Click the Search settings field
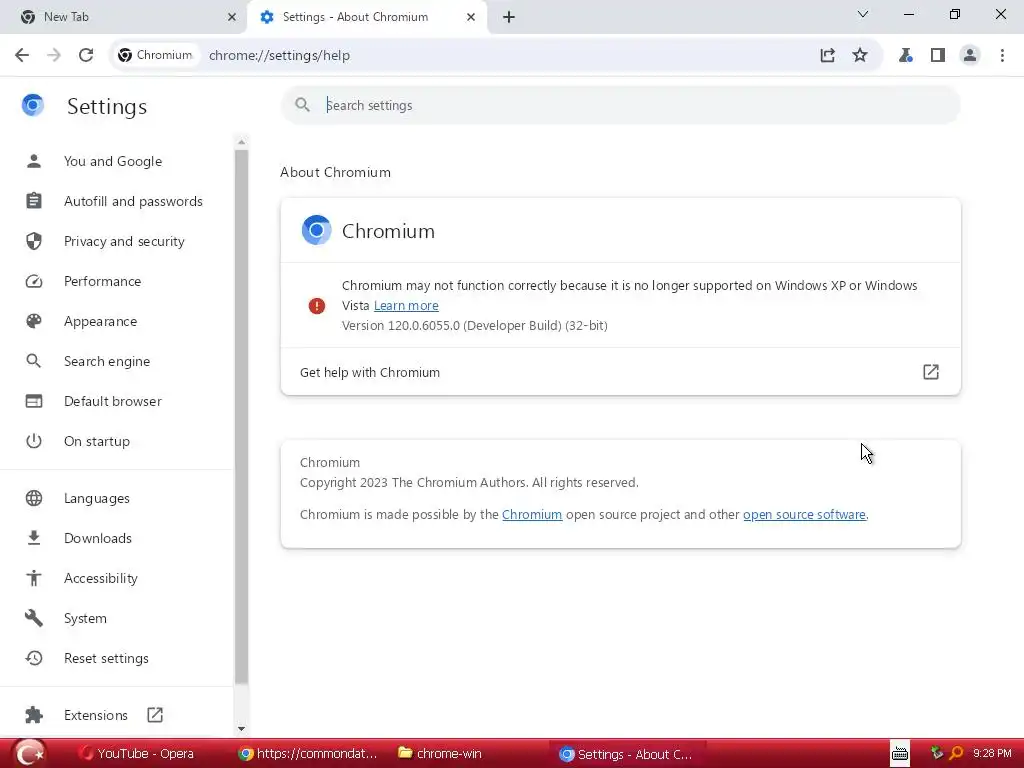This screenshot has width=1024, height=768. pyautogui.click(x=620, y=105)
